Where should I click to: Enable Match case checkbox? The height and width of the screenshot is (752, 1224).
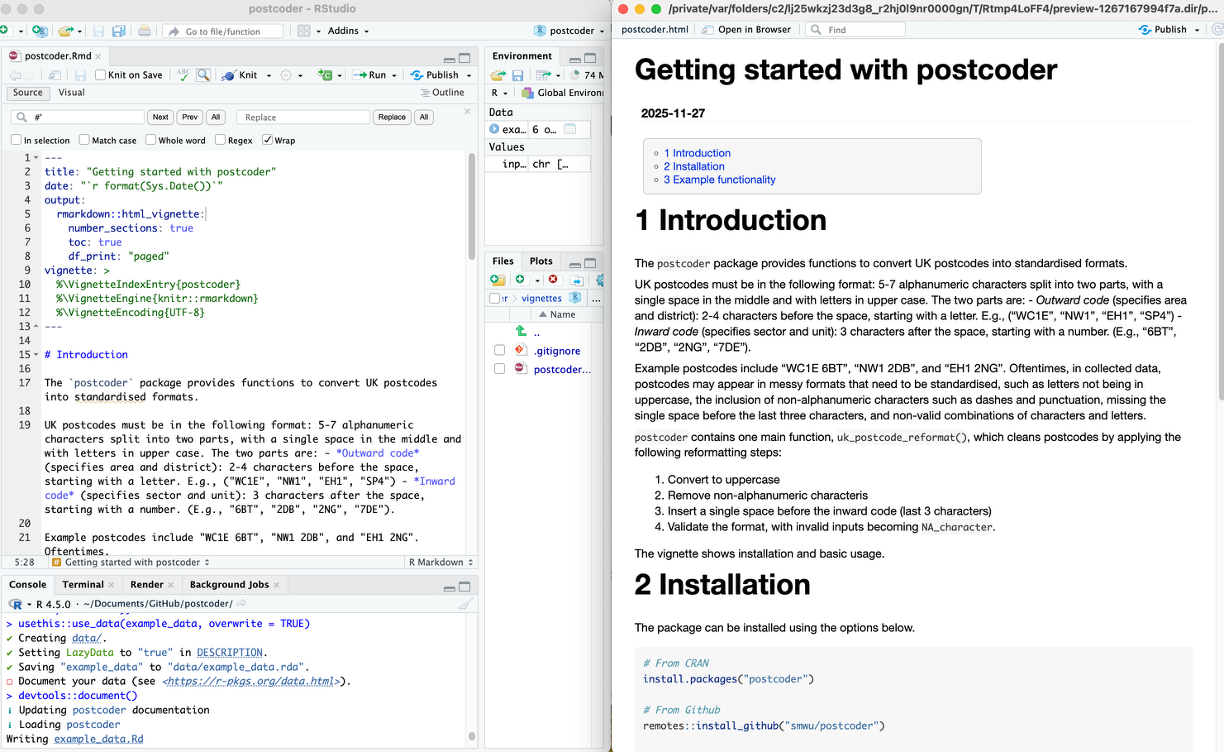point(84,140)
